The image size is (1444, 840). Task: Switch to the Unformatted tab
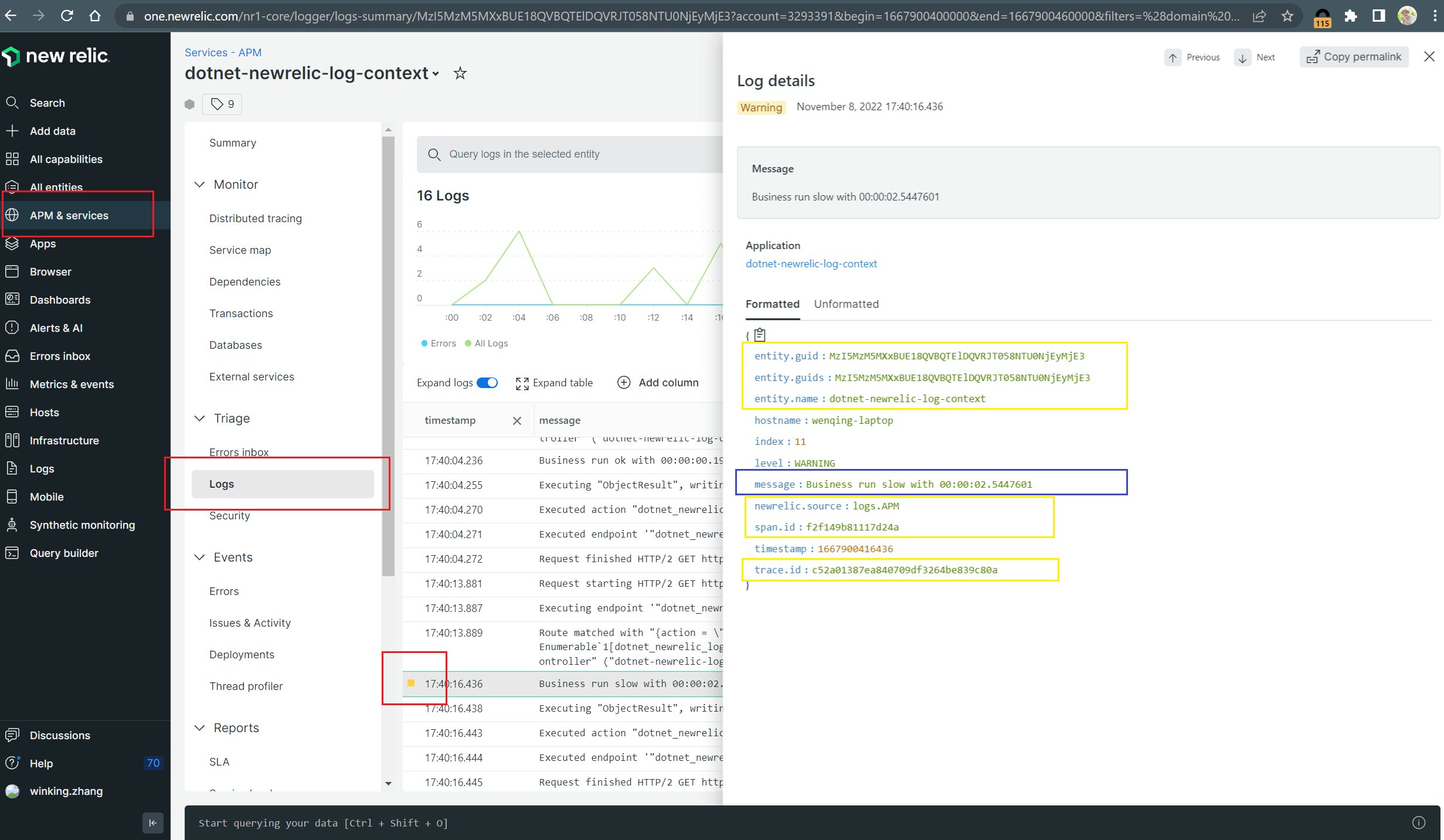[x=846, y=304]
